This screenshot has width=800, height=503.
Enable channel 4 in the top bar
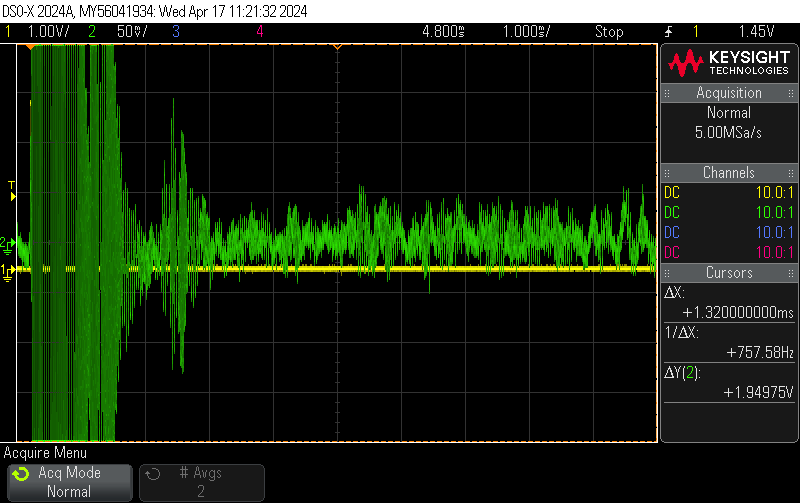point(260,32)
